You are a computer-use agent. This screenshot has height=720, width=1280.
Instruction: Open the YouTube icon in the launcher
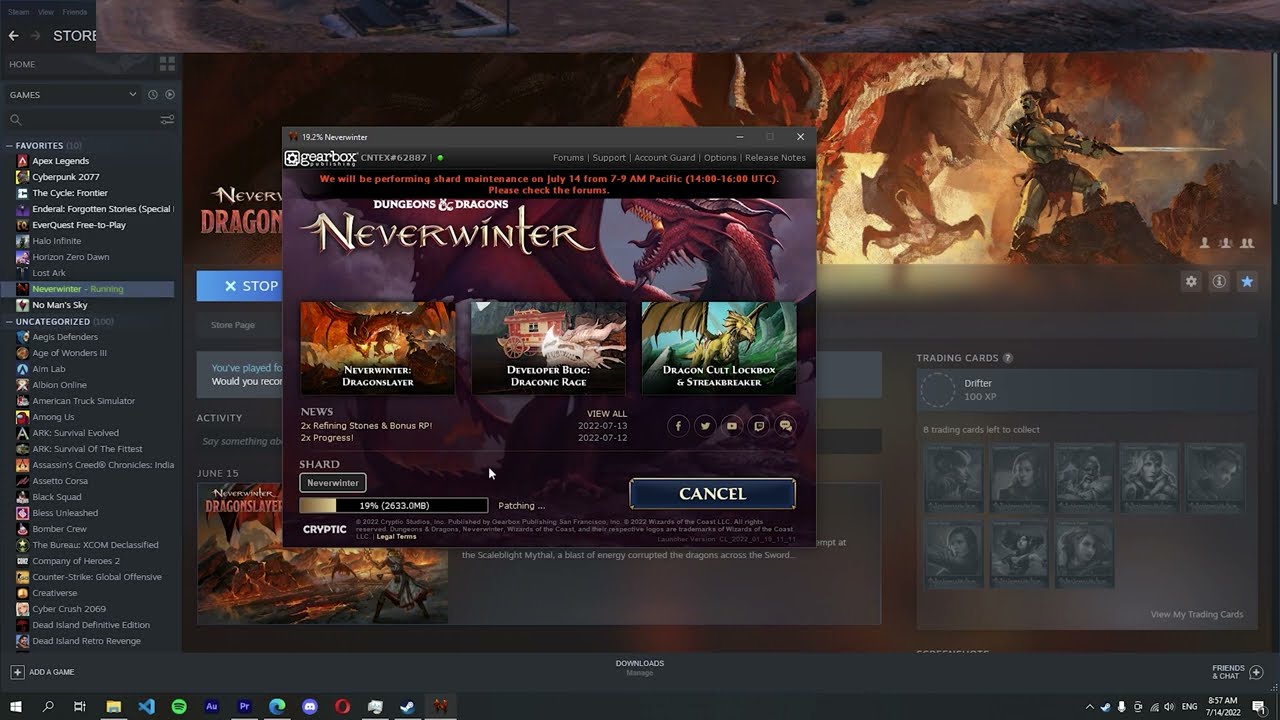pyautogui.click(x=732, y=426)
